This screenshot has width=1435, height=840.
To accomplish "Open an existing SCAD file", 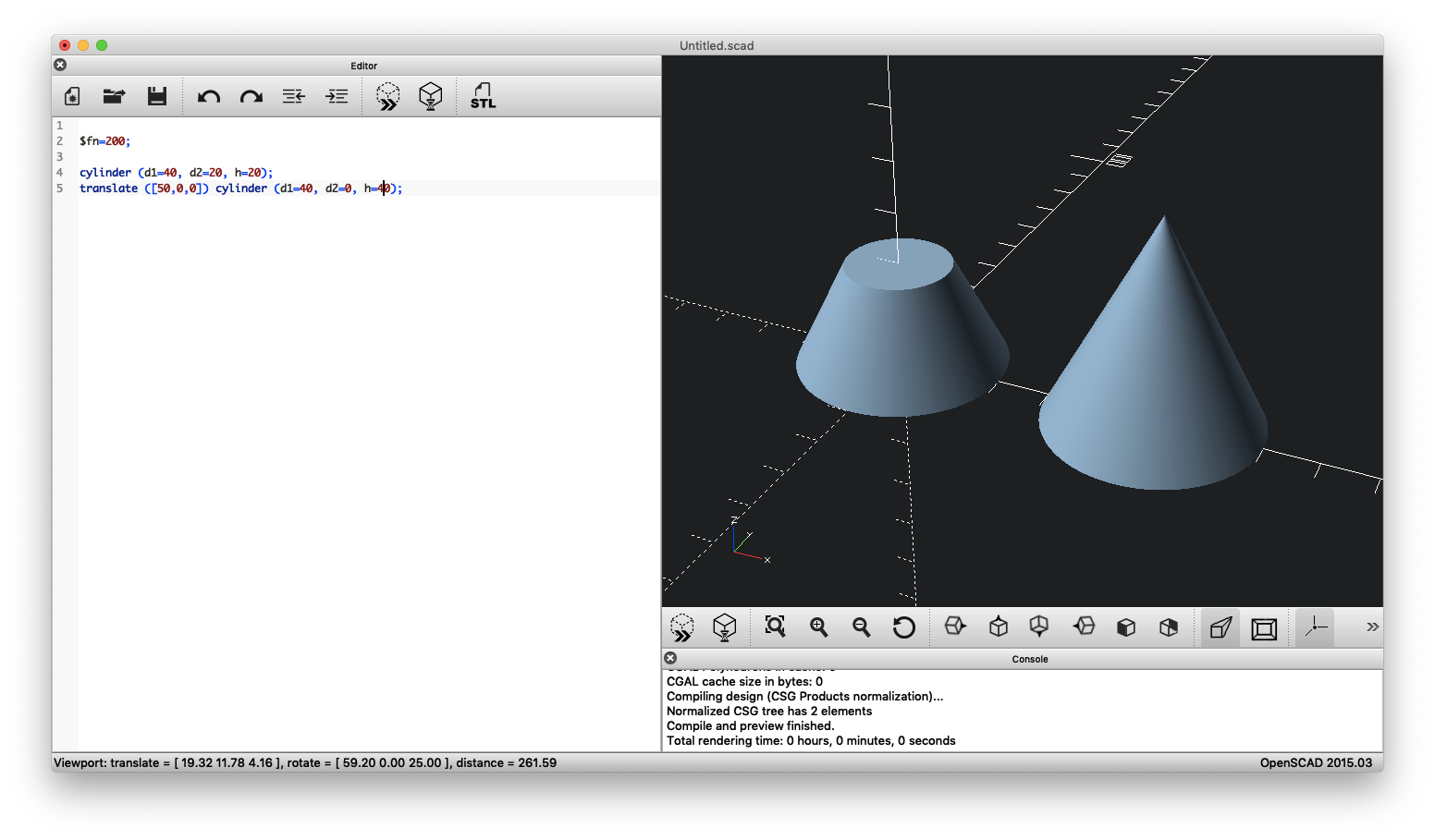I will 113,95.
